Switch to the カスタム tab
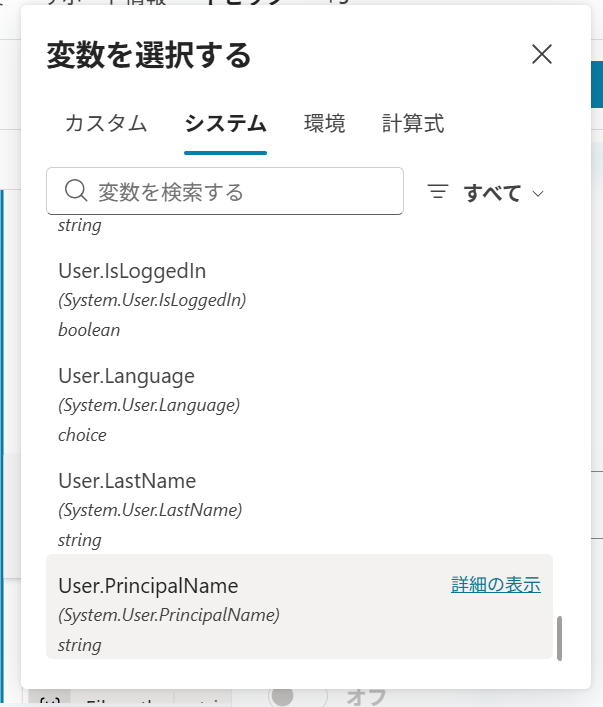The width and height of the screenshot is (603, 707). coord(106,124)
